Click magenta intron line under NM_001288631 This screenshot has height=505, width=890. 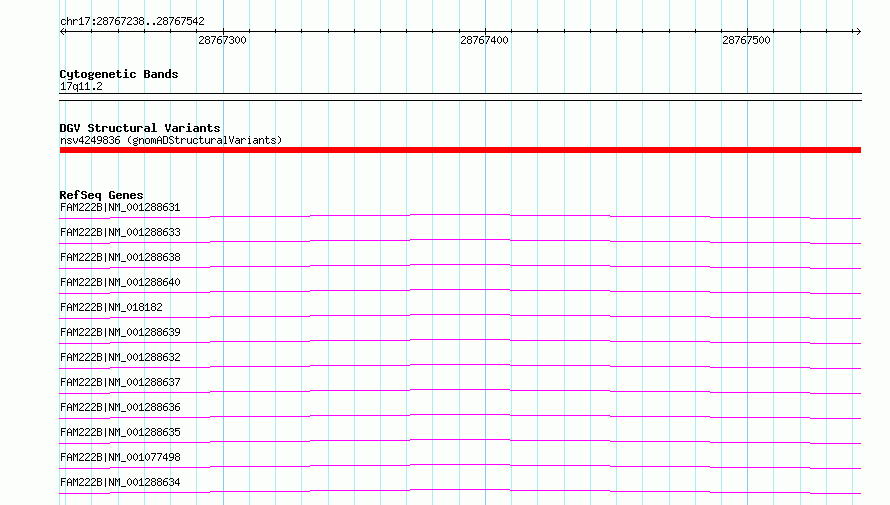[460, 215]
